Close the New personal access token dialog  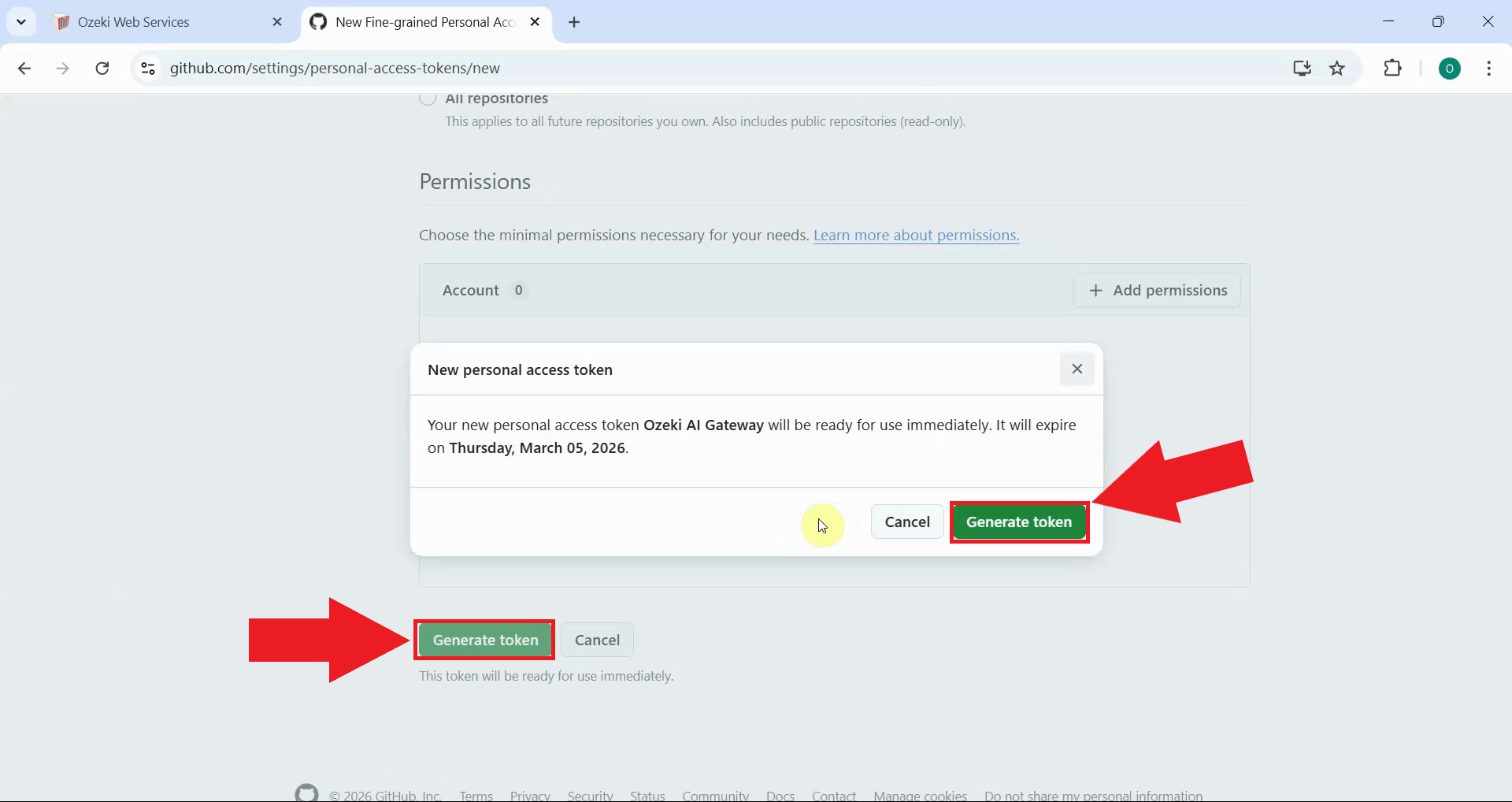1077,369
